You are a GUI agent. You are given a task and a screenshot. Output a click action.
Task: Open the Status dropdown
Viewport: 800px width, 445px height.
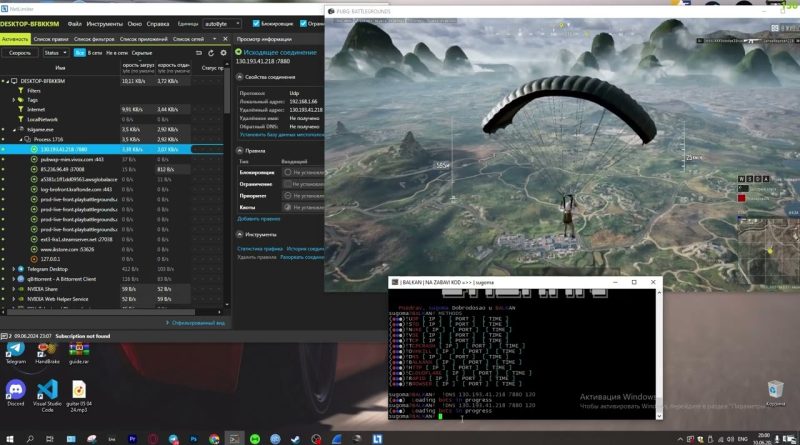(x=55, y=53)
